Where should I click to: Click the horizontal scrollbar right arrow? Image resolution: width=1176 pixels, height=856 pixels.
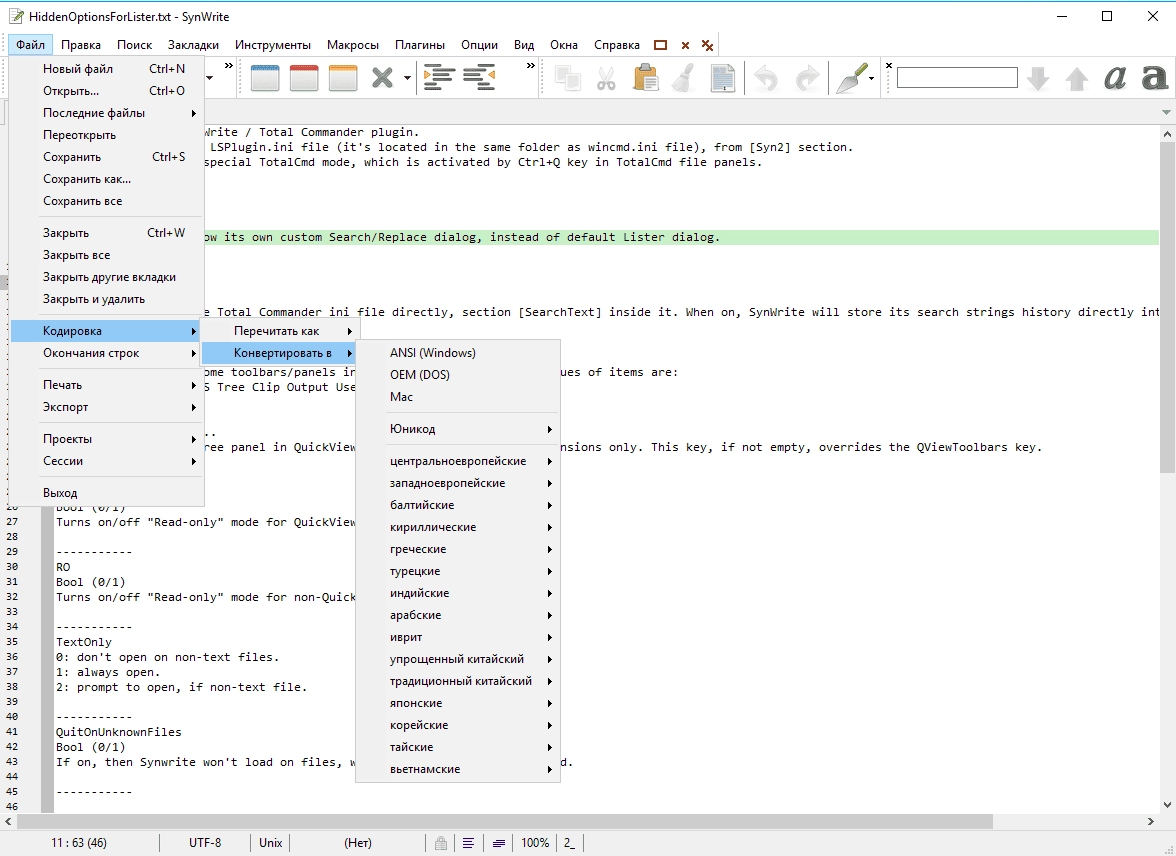(1150, 821)
